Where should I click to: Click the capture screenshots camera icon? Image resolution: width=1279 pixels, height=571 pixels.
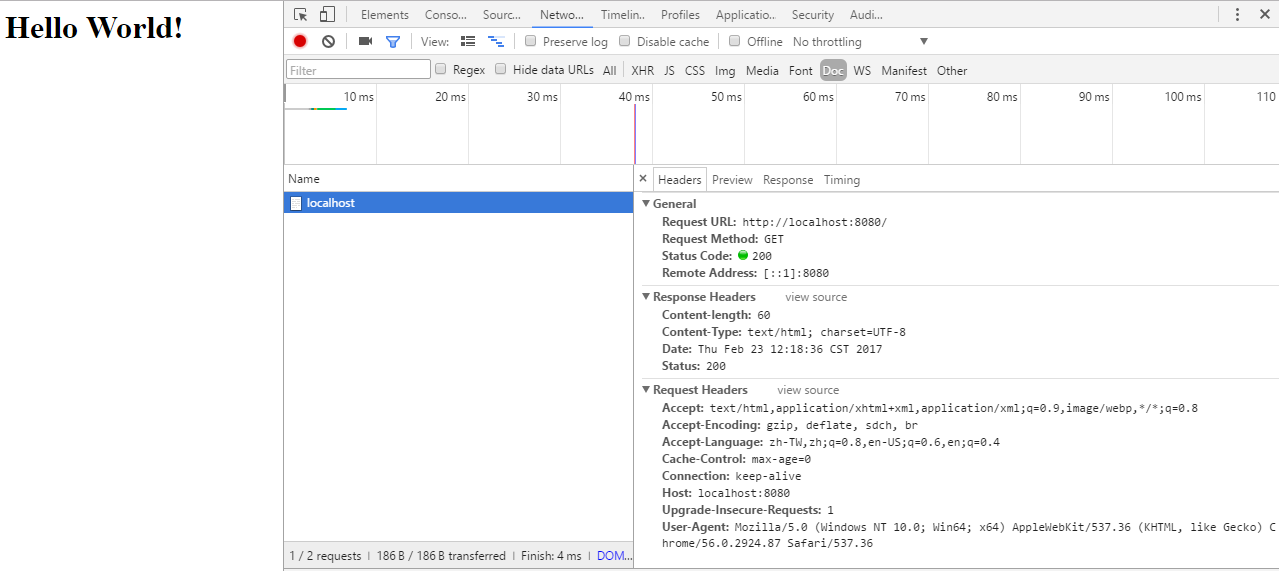tap(365, 42)
